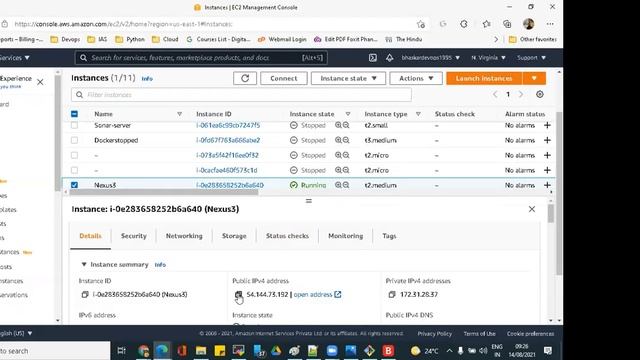Image resolution: width=640 pixels, height=360 pixels.
Task: Go to previous page of instances
Action: click(x=495, y=95)
